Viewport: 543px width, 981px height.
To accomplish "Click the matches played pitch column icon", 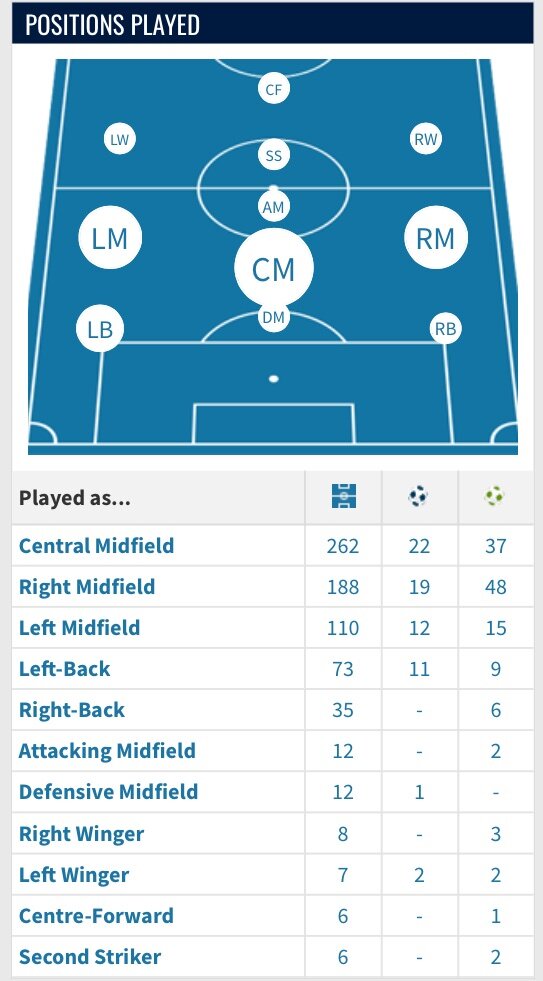I will [343, 497].
